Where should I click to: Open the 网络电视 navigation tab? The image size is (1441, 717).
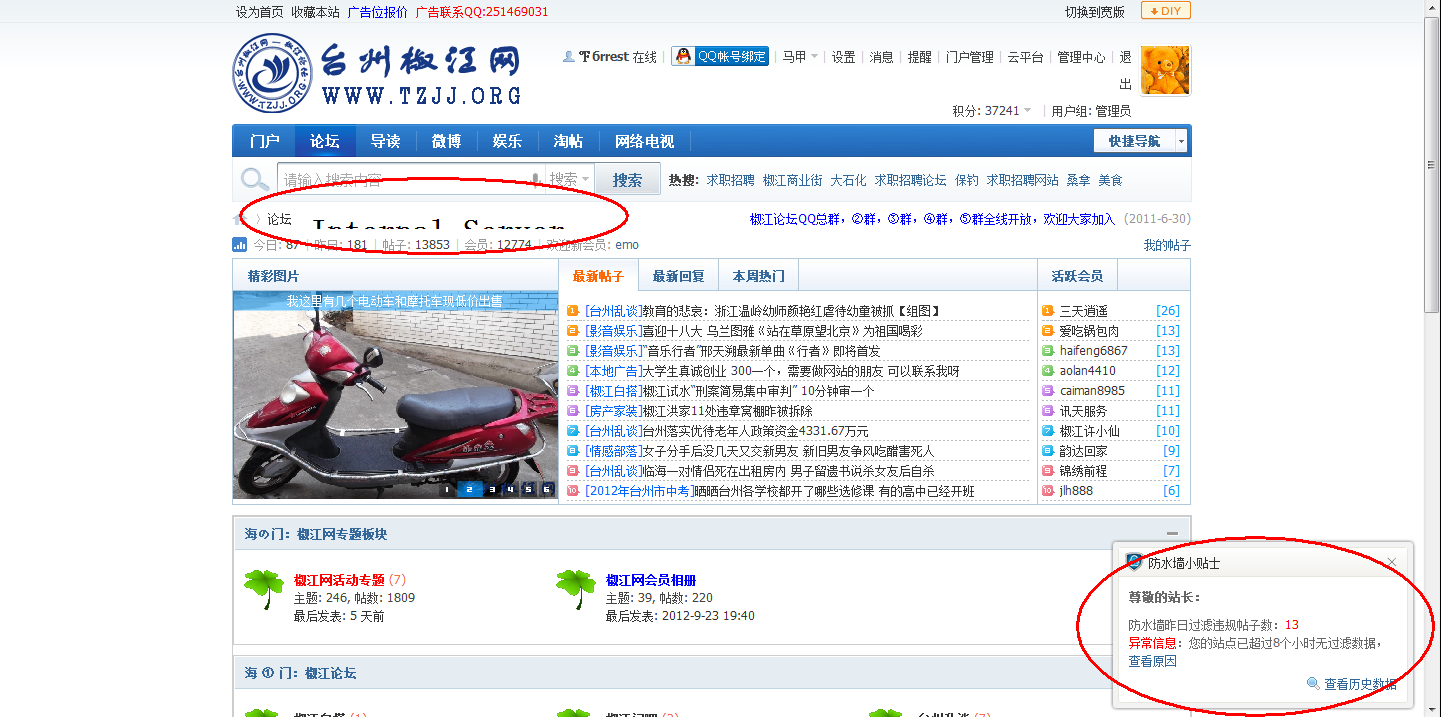coord(644,141)
